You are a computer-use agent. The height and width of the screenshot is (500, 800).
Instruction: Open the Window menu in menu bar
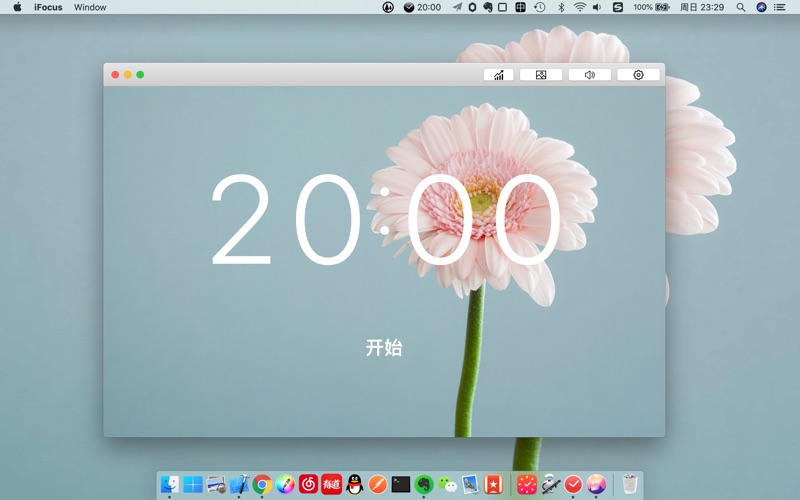click(90, 7)
